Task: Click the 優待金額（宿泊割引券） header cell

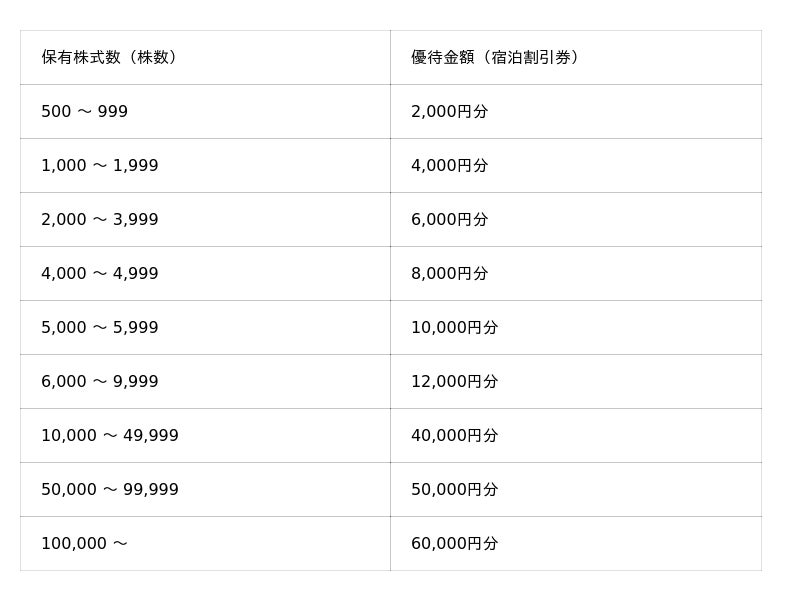Action: click(495, 58)
